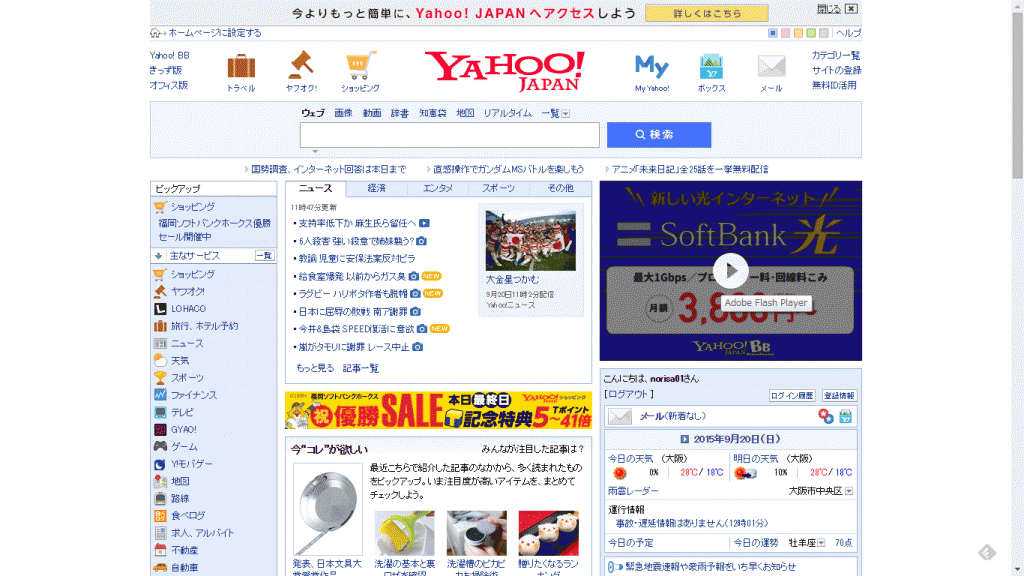1024x576 pixels.
Task: Choose the pink page theme color swatch
Action: point(786,33)
